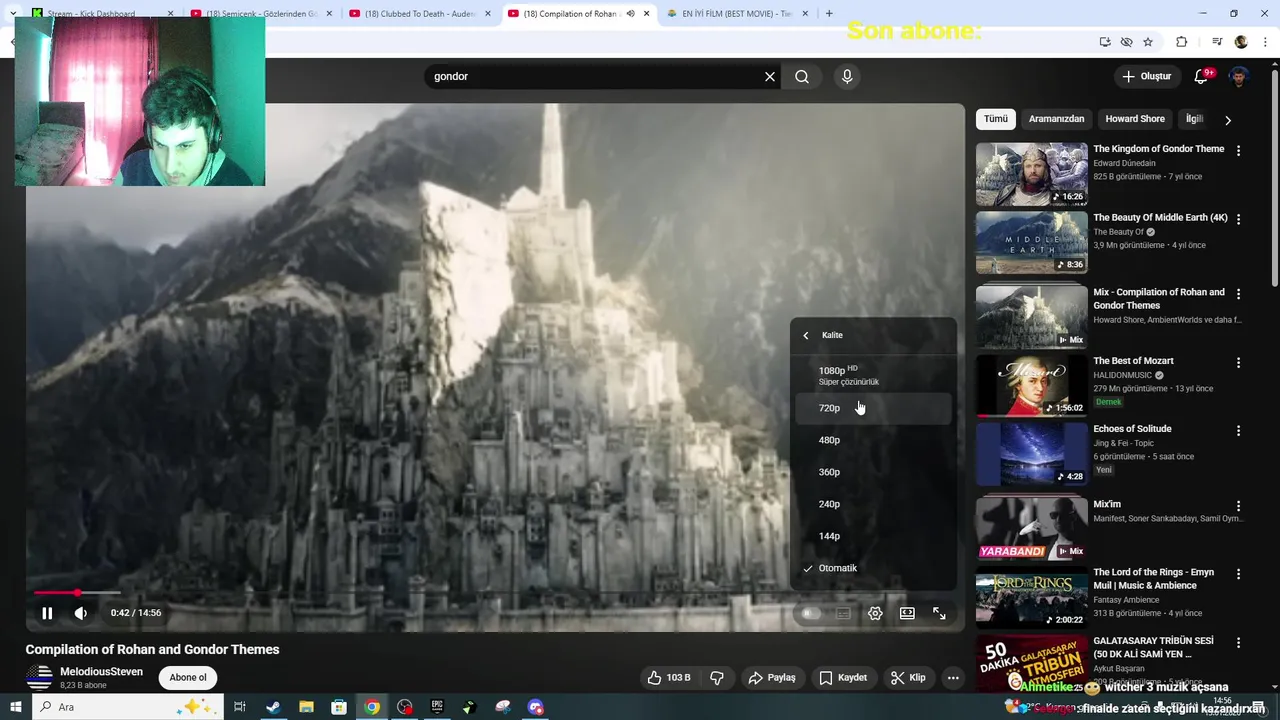Switch to theater mode
Viewport: 1280px width, 720px height.
(907, 613)
